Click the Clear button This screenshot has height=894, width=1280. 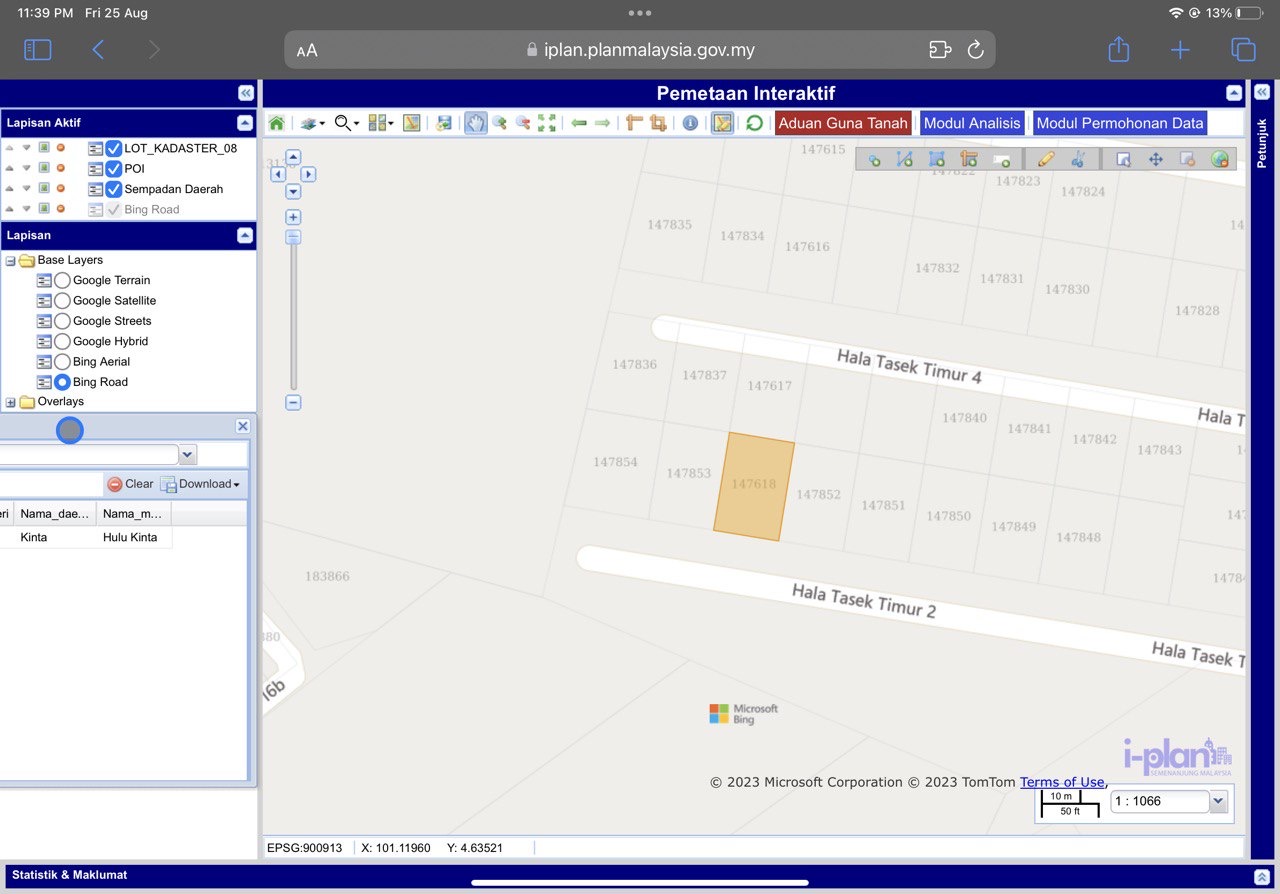(x=130, y=484)
